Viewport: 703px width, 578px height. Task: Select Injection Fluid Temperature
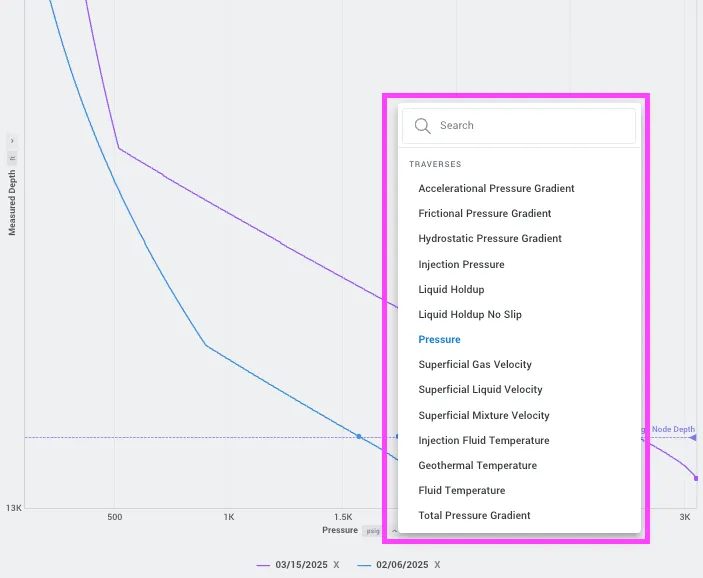pyautogui.click(x=484, y=440)
